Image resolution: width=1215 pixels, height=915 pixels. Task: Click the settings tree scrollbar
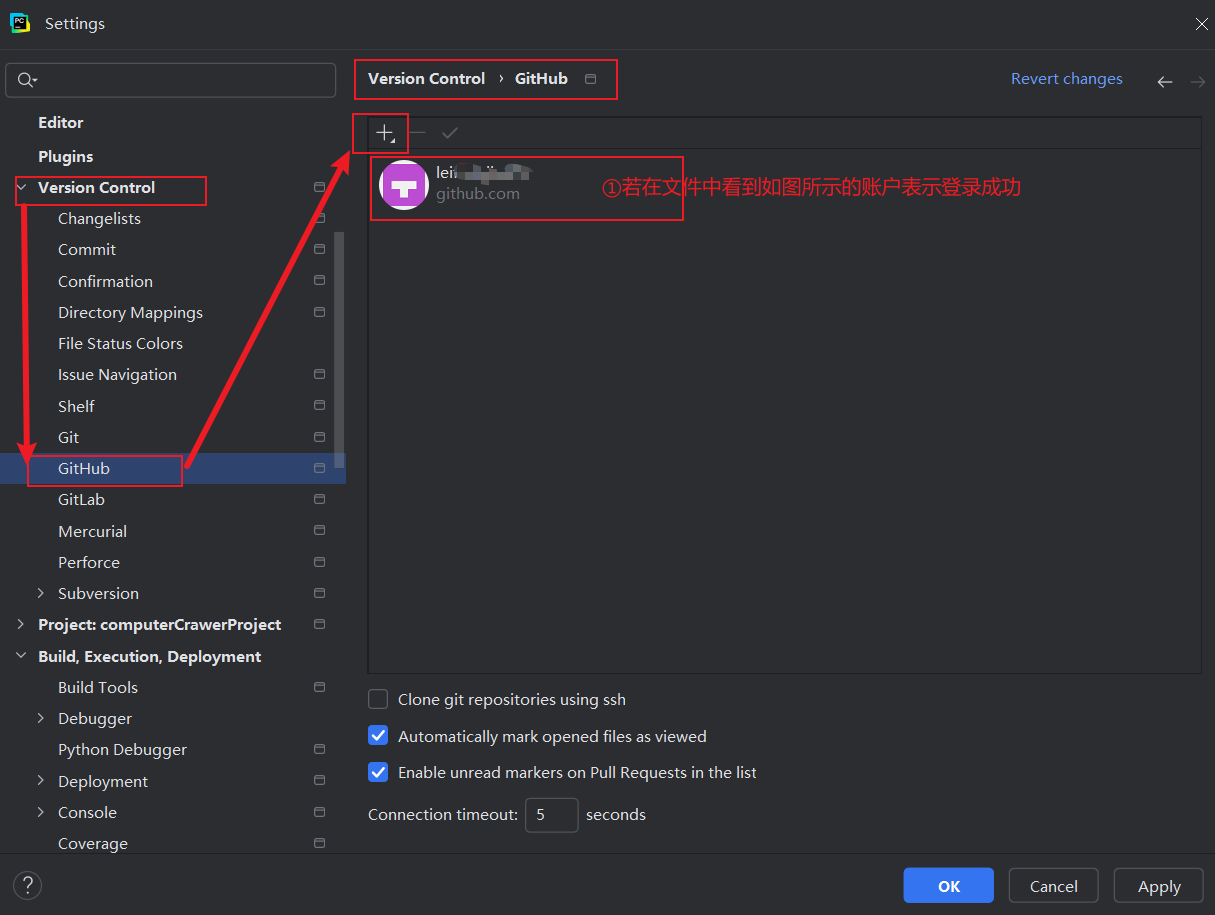339,350
